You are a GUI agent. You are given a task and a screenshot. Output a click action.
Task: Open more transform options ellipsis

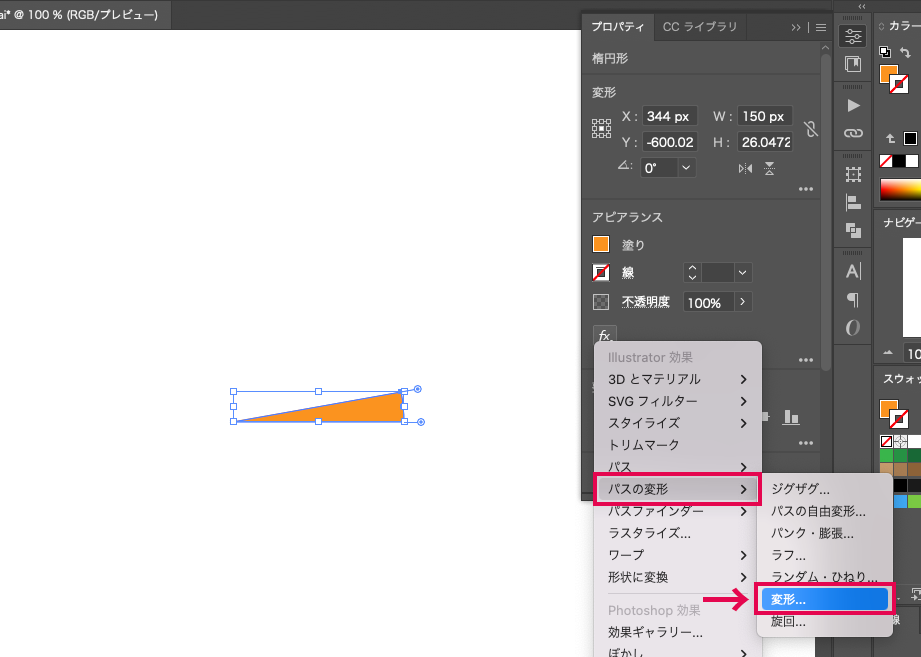point(805,189)
